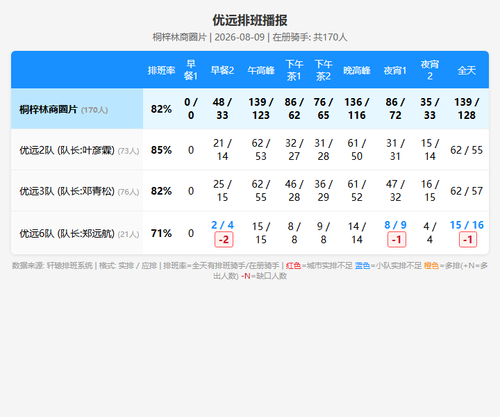The width and height of the screenshot is (500, 417).
Task: Click the orange 橙色 legend word
Action: (x=431, y=266)
